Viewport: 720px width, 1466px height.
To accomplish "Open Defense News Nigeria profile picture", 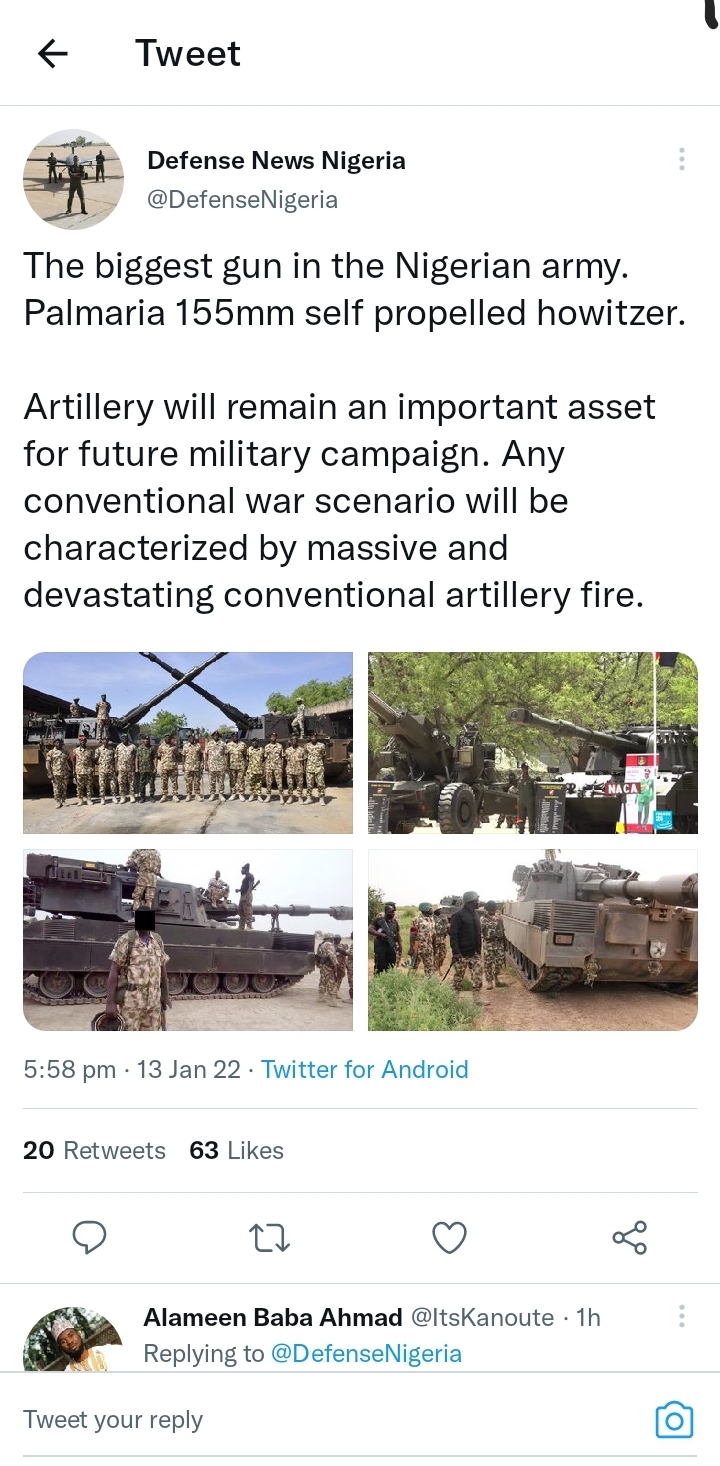I will click(73, 179).
